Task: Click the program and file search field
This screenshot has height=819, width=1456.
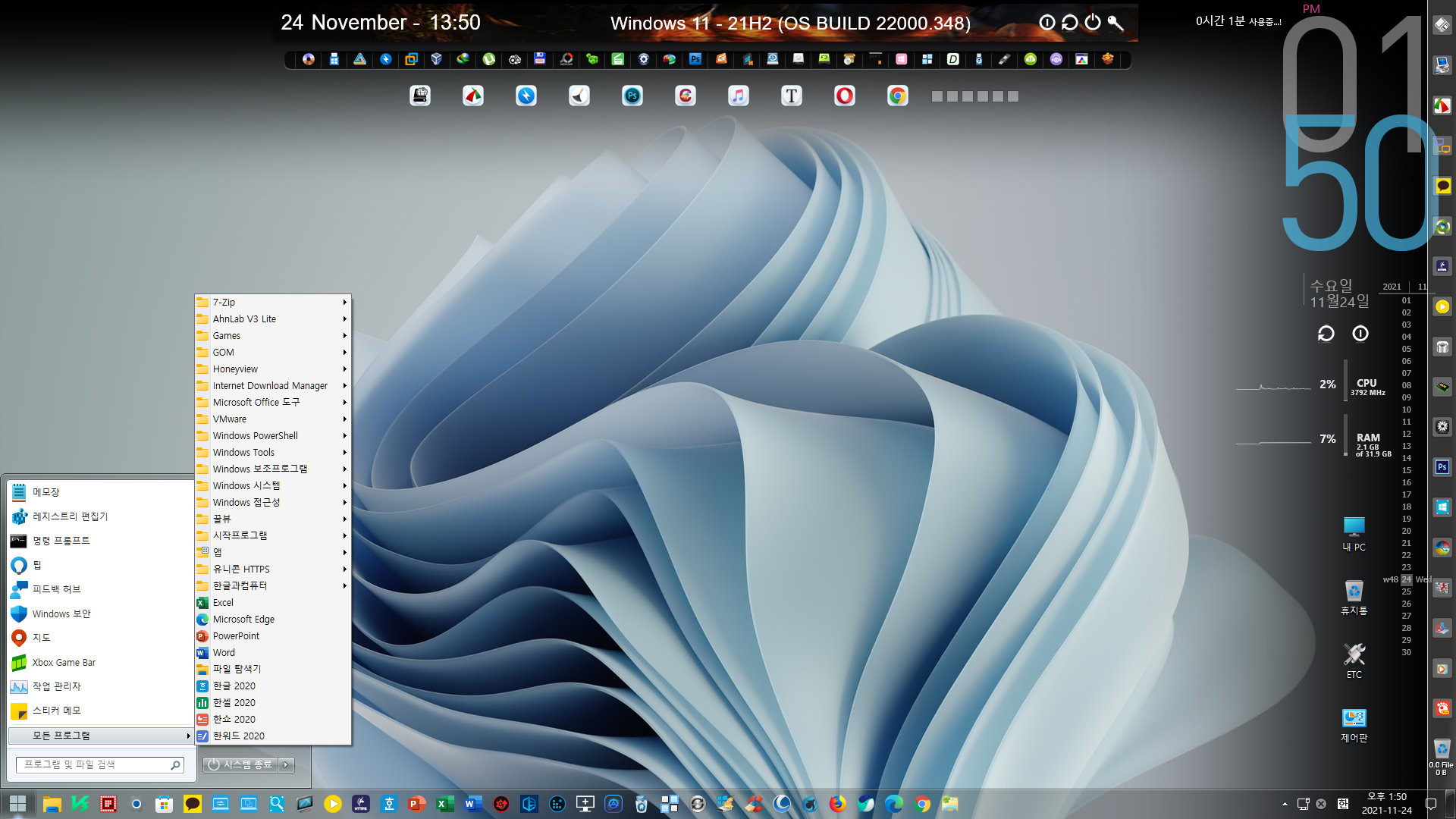Action: point(99,764)
